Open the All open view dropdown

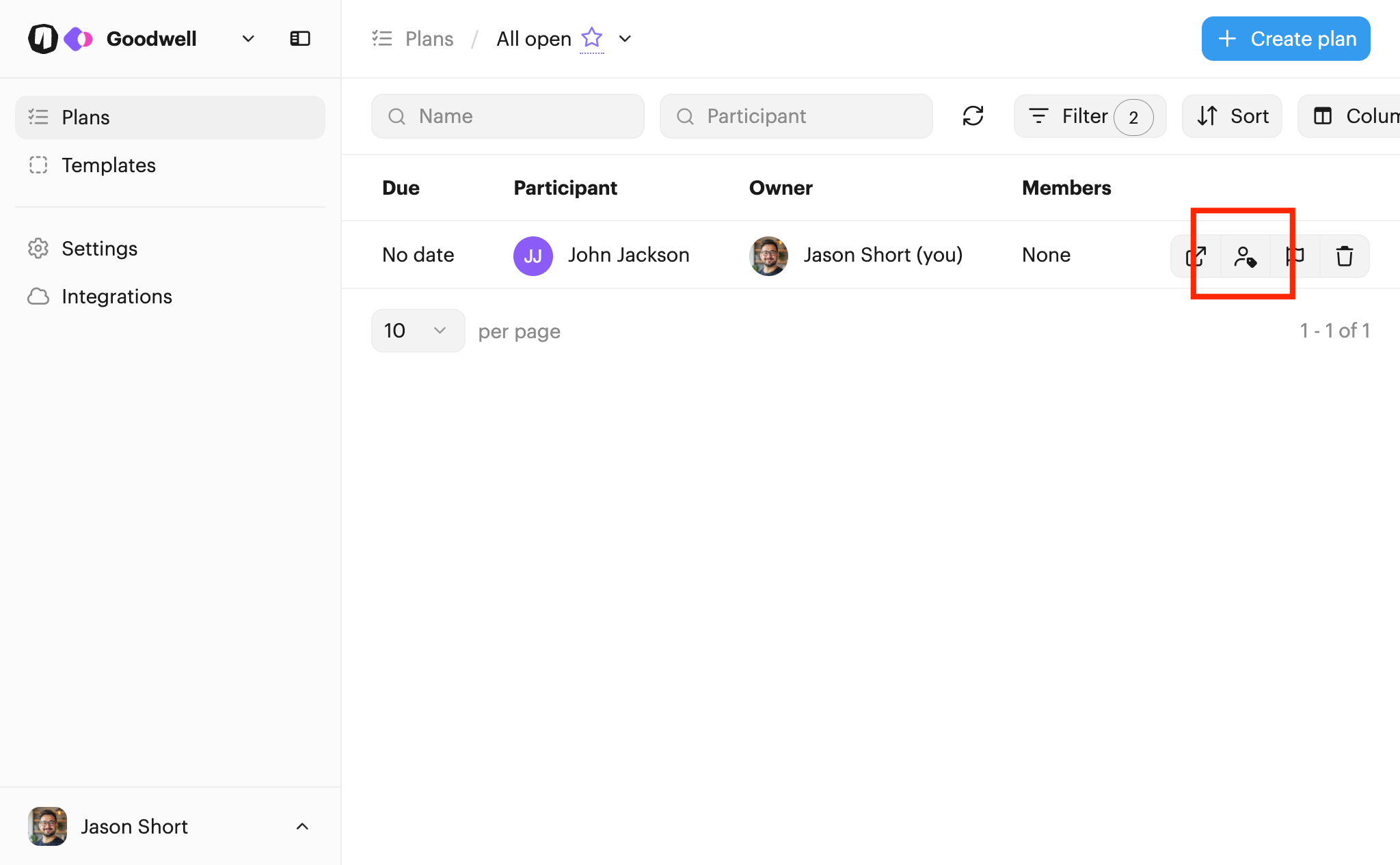click(625, 39)
